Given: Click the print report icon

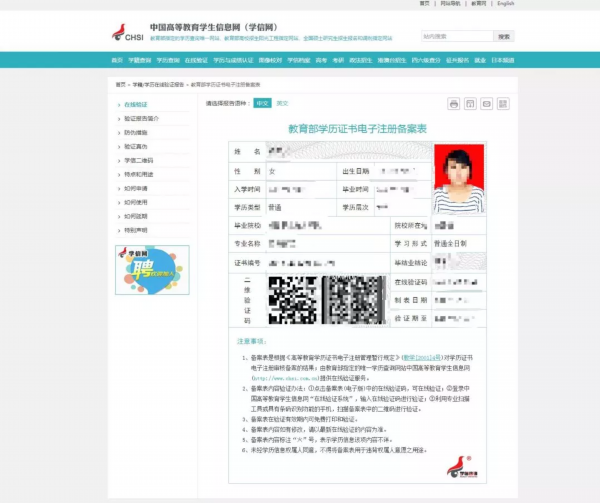Looking at the screenshot, I should coord(454,104).
